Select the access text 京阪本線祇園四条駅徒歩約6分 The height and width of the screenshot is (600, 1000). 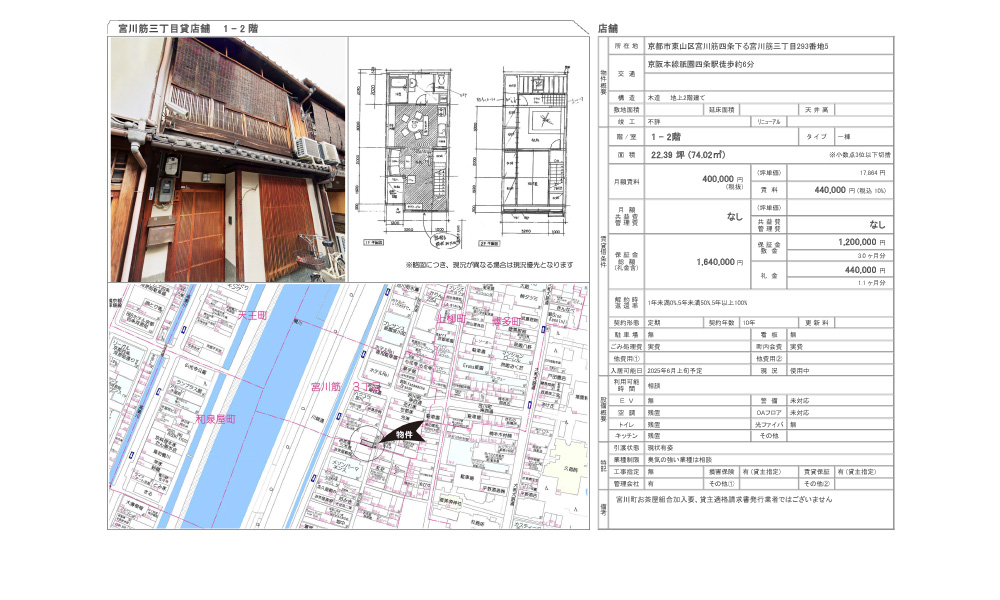coord(700,64)
